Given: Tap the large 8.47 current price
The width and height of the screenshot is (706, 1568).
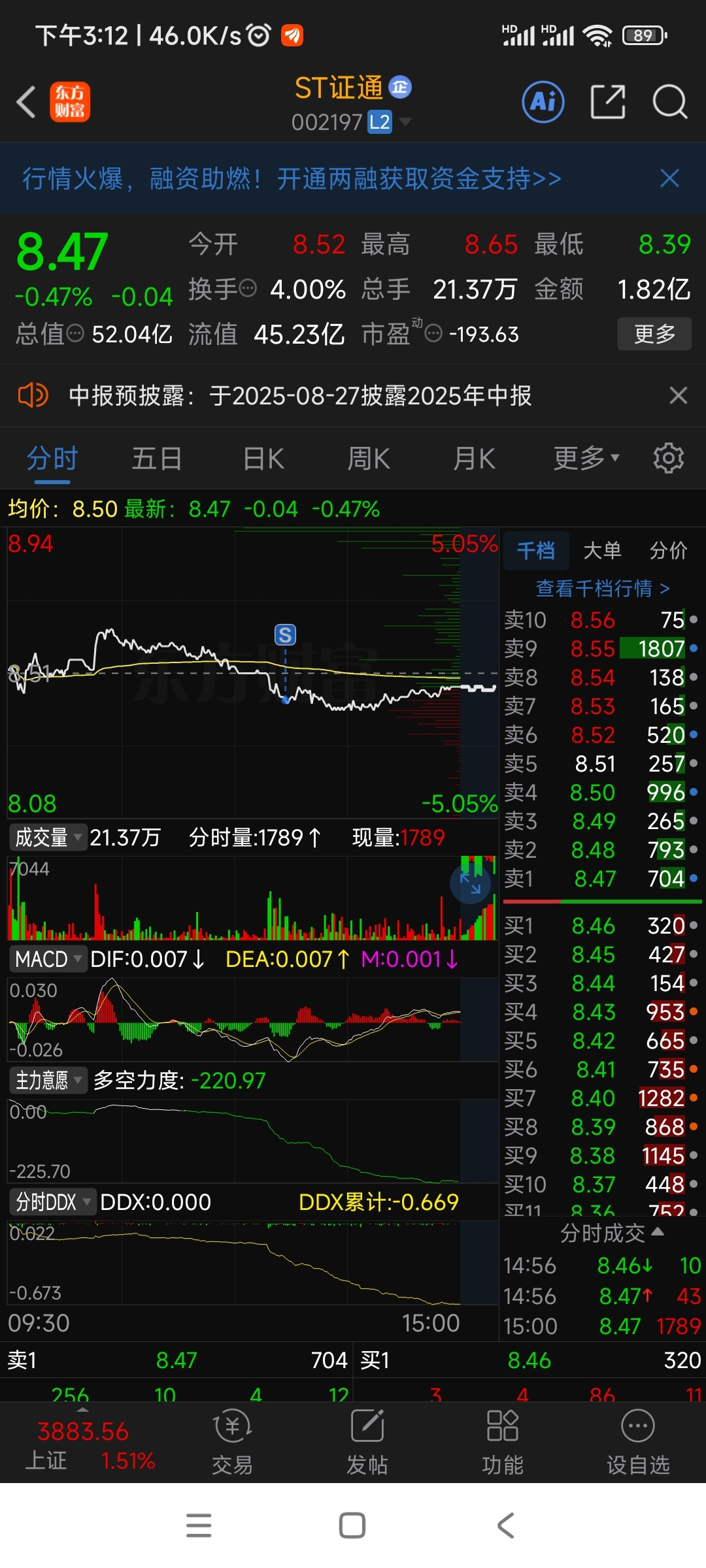Looking at the screenshot, I should (x=62, y=252).
